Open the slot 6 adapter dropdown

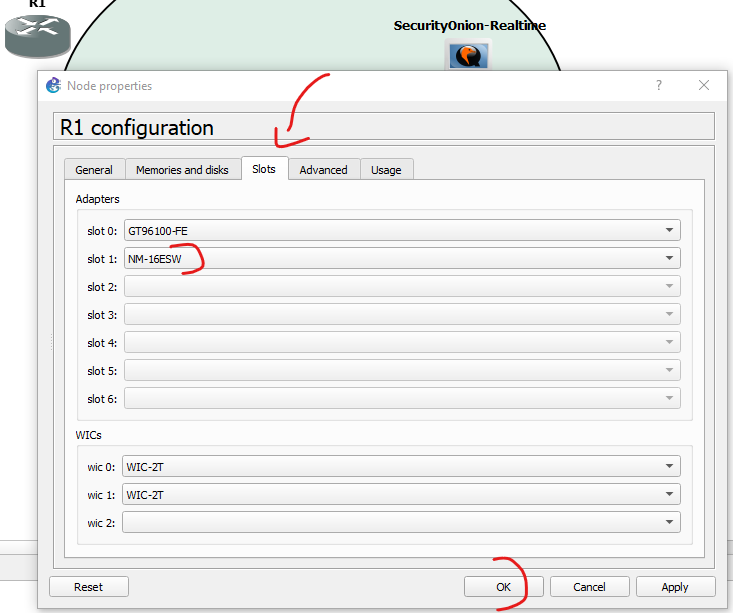[x=402, y=399]
